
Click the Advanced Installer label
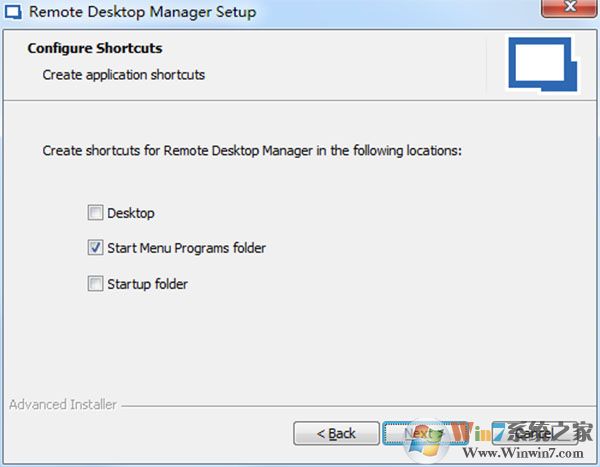[x=63, y=405]
